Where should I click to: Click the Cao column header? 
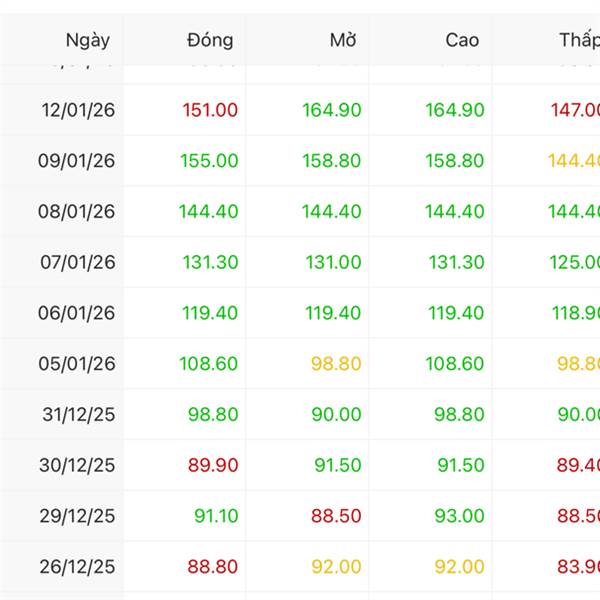462,40
